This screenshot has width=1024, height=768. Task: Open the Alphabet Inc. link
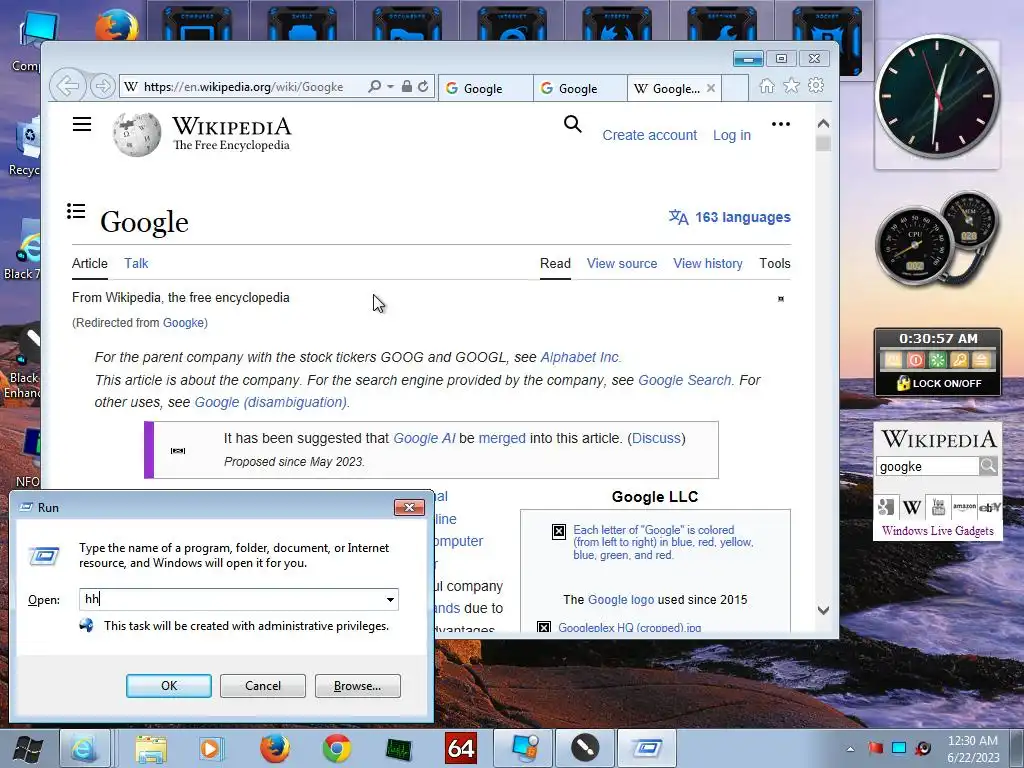579,357
